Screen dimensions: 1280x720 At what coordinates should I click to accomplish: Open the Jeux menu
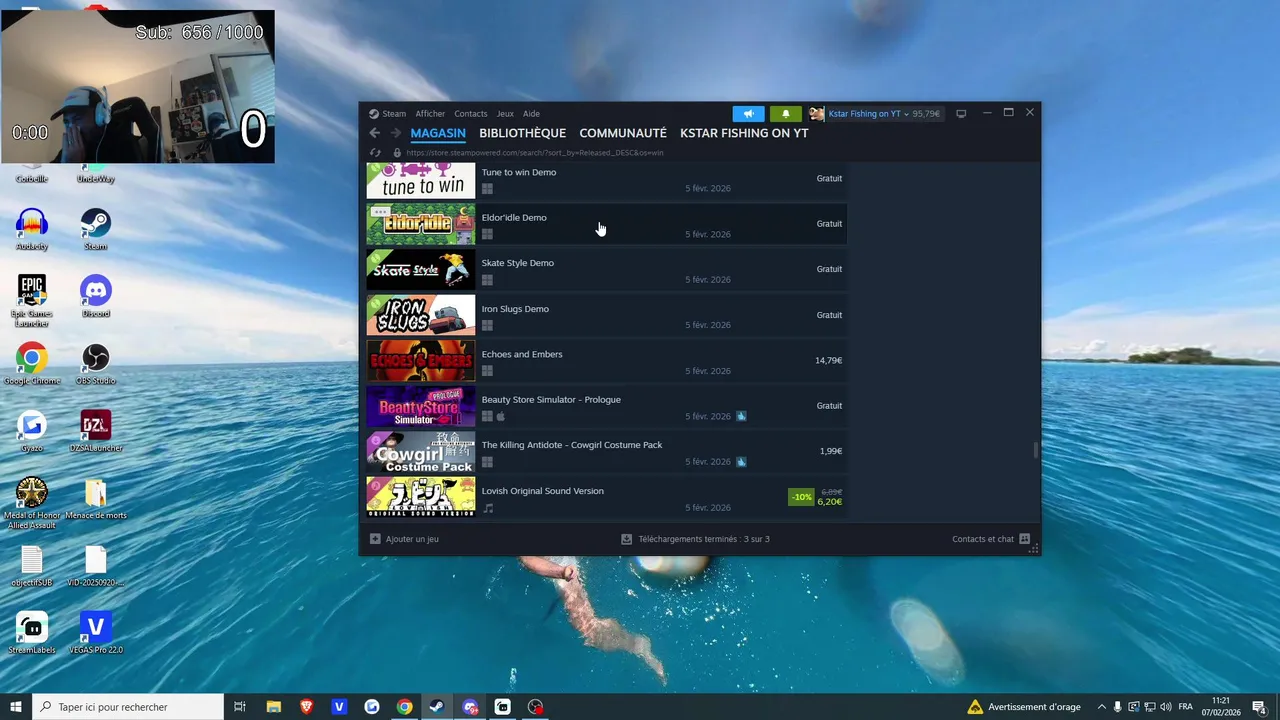coord(505,114)
